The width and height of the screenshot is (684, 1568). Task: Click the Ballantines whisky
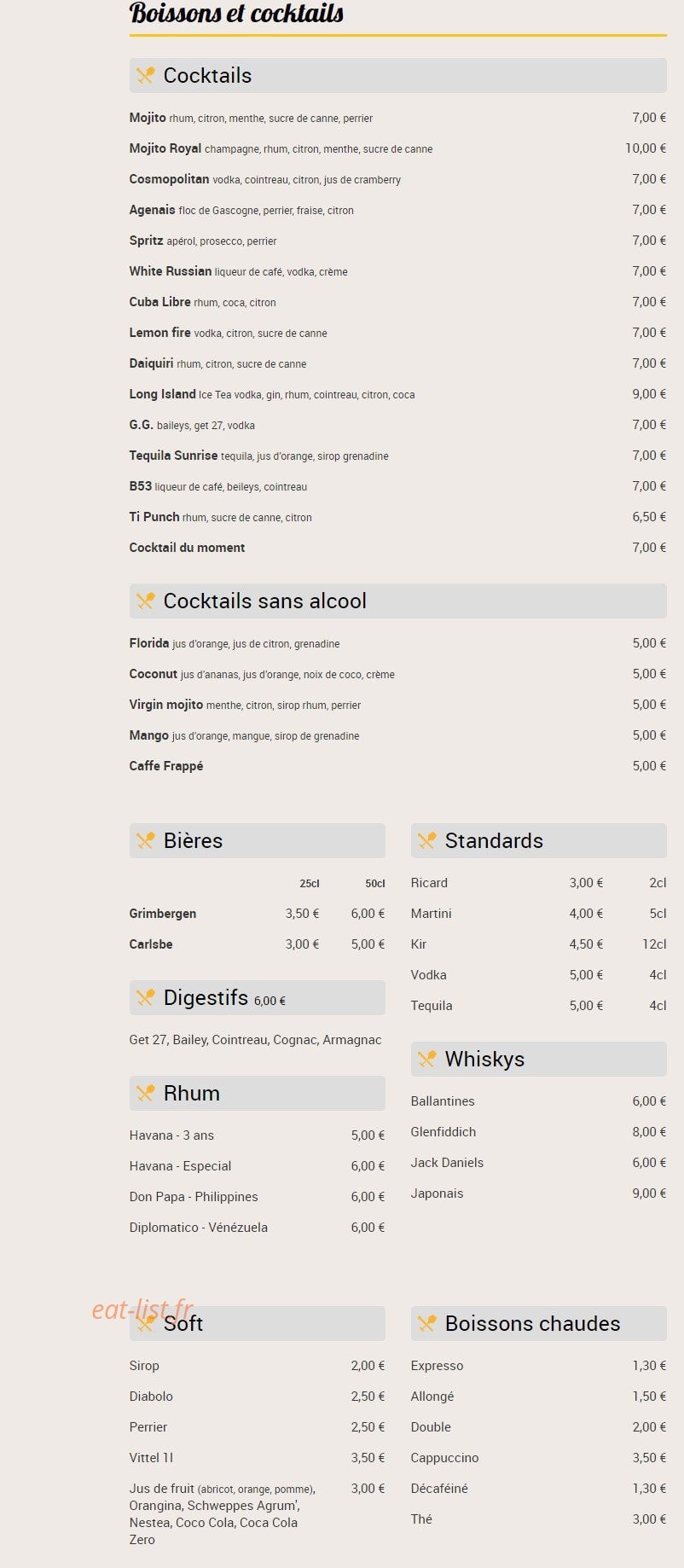(443, 1101)
